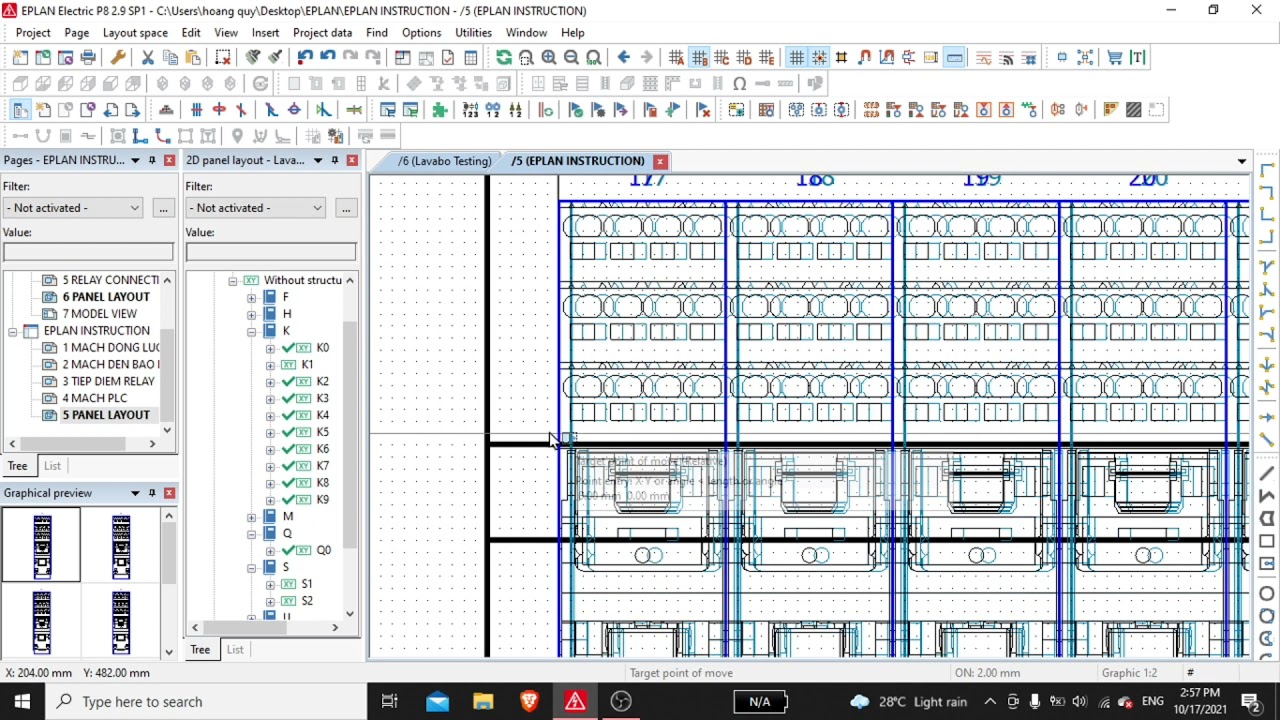Toggle auto-hide pin on Pages panel
This screenshot has width=1280, height=720.
(x=152, y=160)
